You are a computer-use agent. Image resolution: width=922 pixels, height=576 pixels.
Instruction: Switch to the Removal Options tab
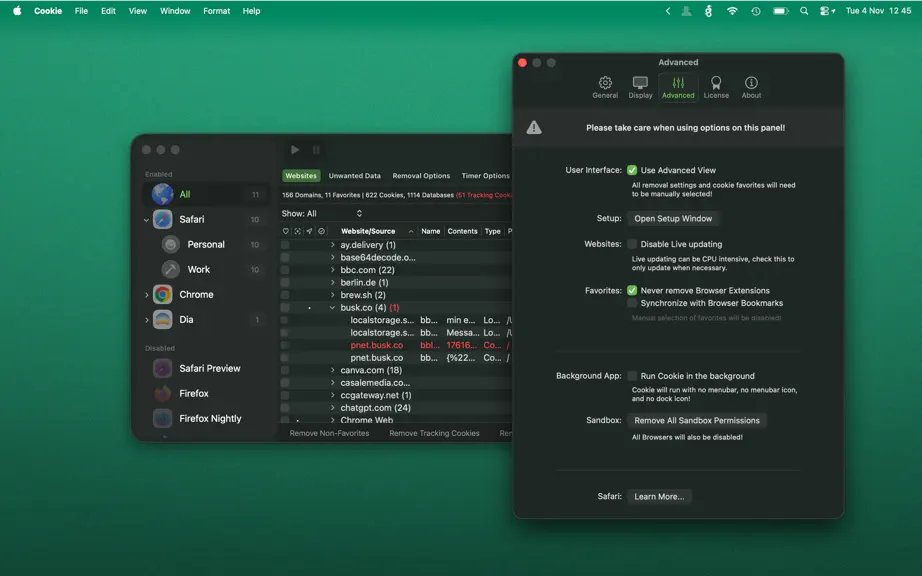(x=421, y=176)
